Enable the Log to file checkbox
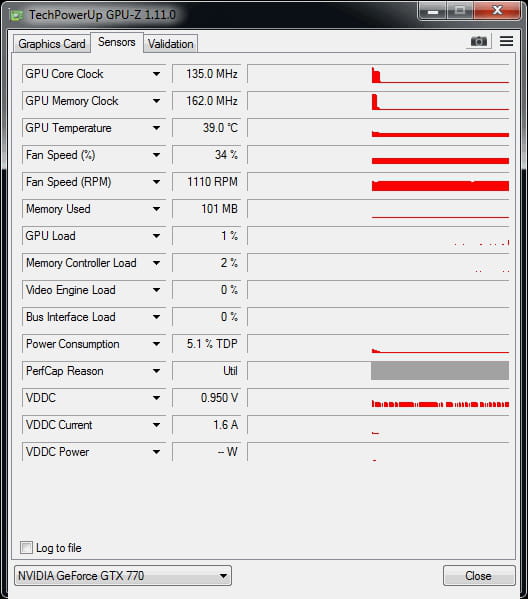Screen dimensions: 528x599 26,547
